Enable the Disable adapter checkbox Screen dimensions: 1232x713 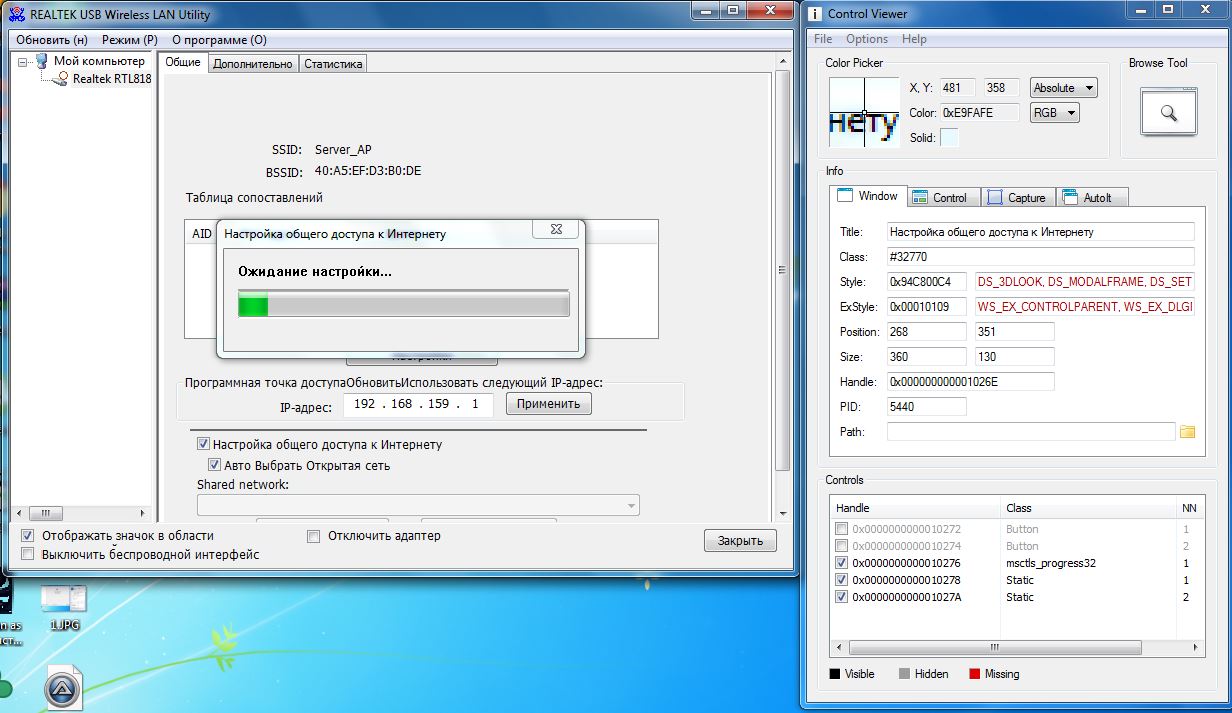[x=313, y=536]
